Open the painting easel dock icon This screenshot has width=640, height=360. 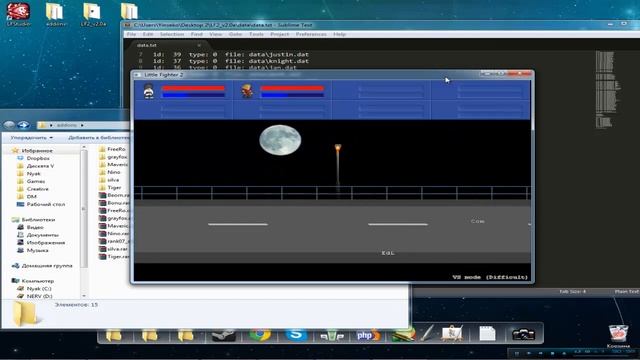(x=452, y=333)
